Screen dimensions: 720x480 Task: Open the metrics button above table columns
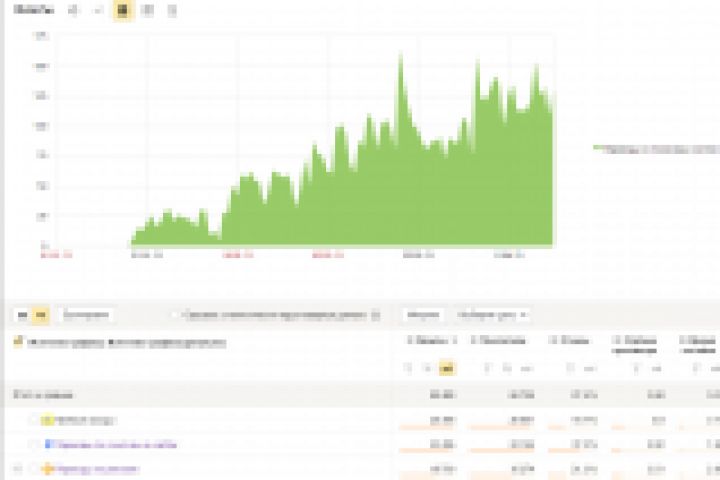(423, 315)
